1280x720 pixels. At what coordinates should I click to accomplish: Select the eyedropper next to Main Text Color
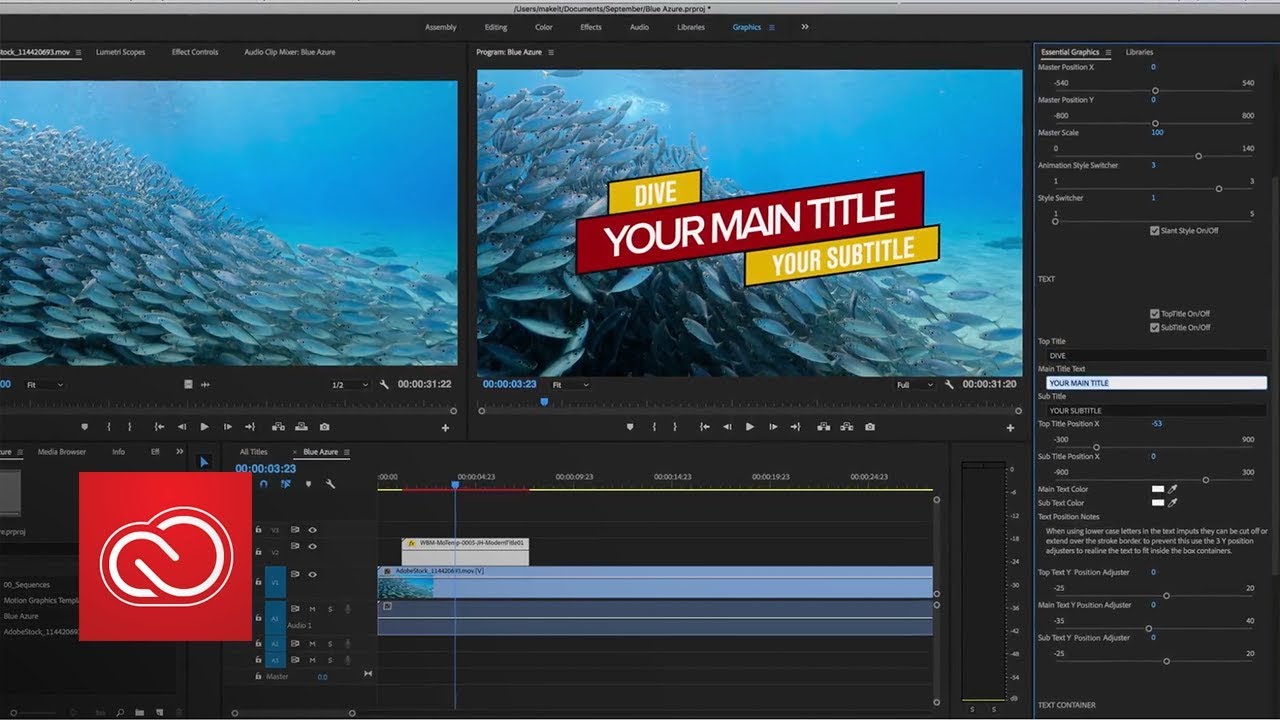pyautogui.click(x=1173, y=489)
